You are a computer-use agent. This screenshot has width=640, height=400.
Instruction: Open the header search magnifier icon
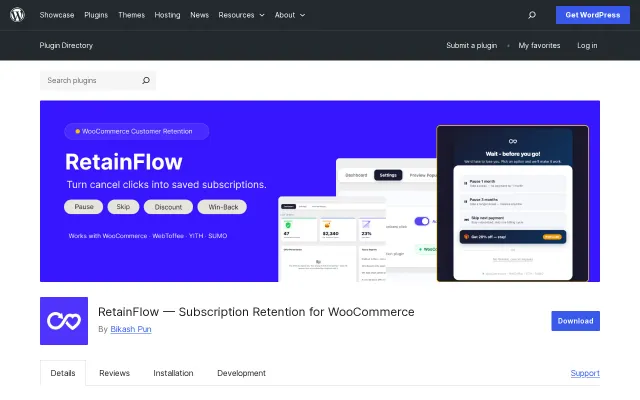[531, 15]
